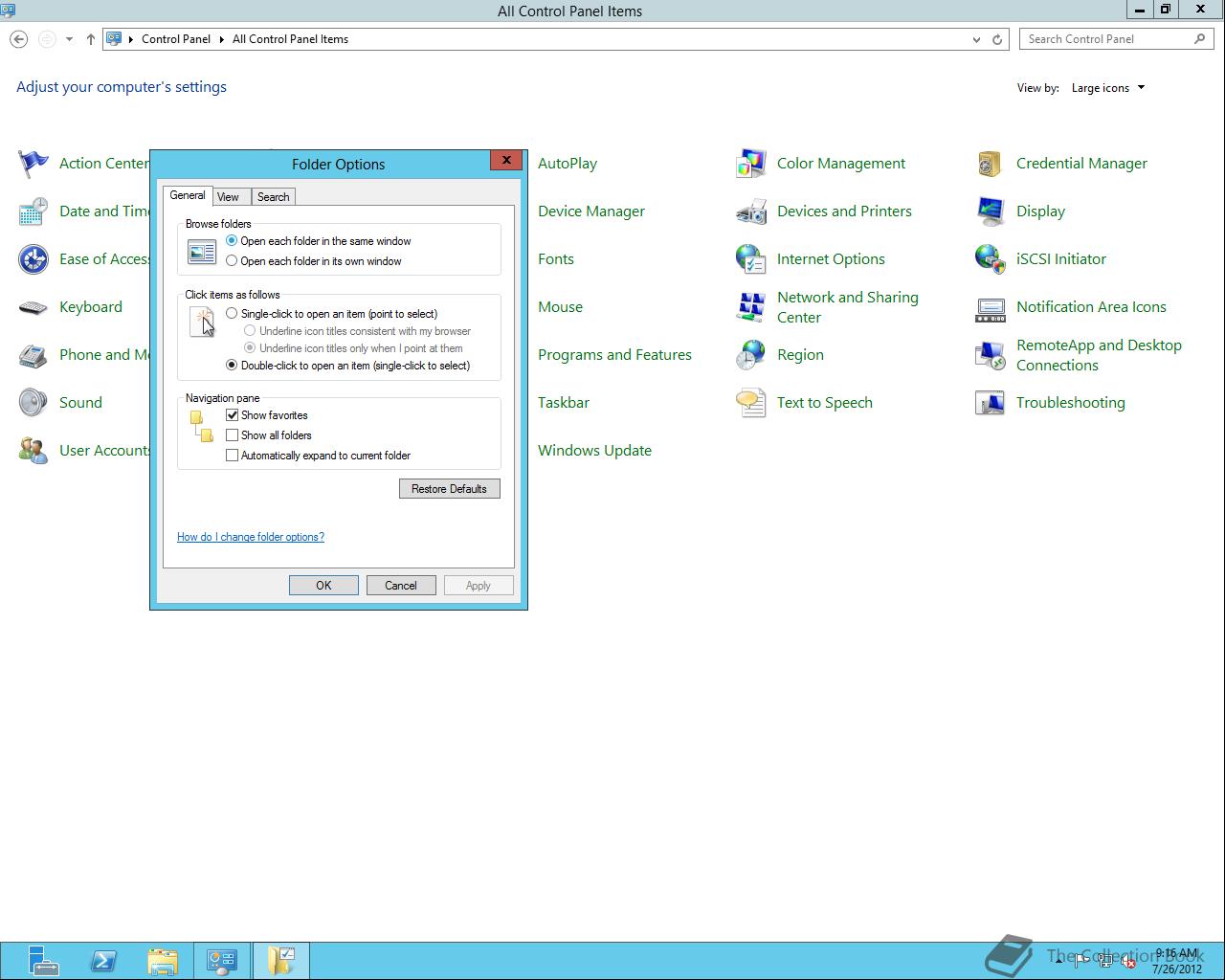Viewport: 1225px width, 980px height.
Task: Switch to the General tab
Action: click(188, 195)
